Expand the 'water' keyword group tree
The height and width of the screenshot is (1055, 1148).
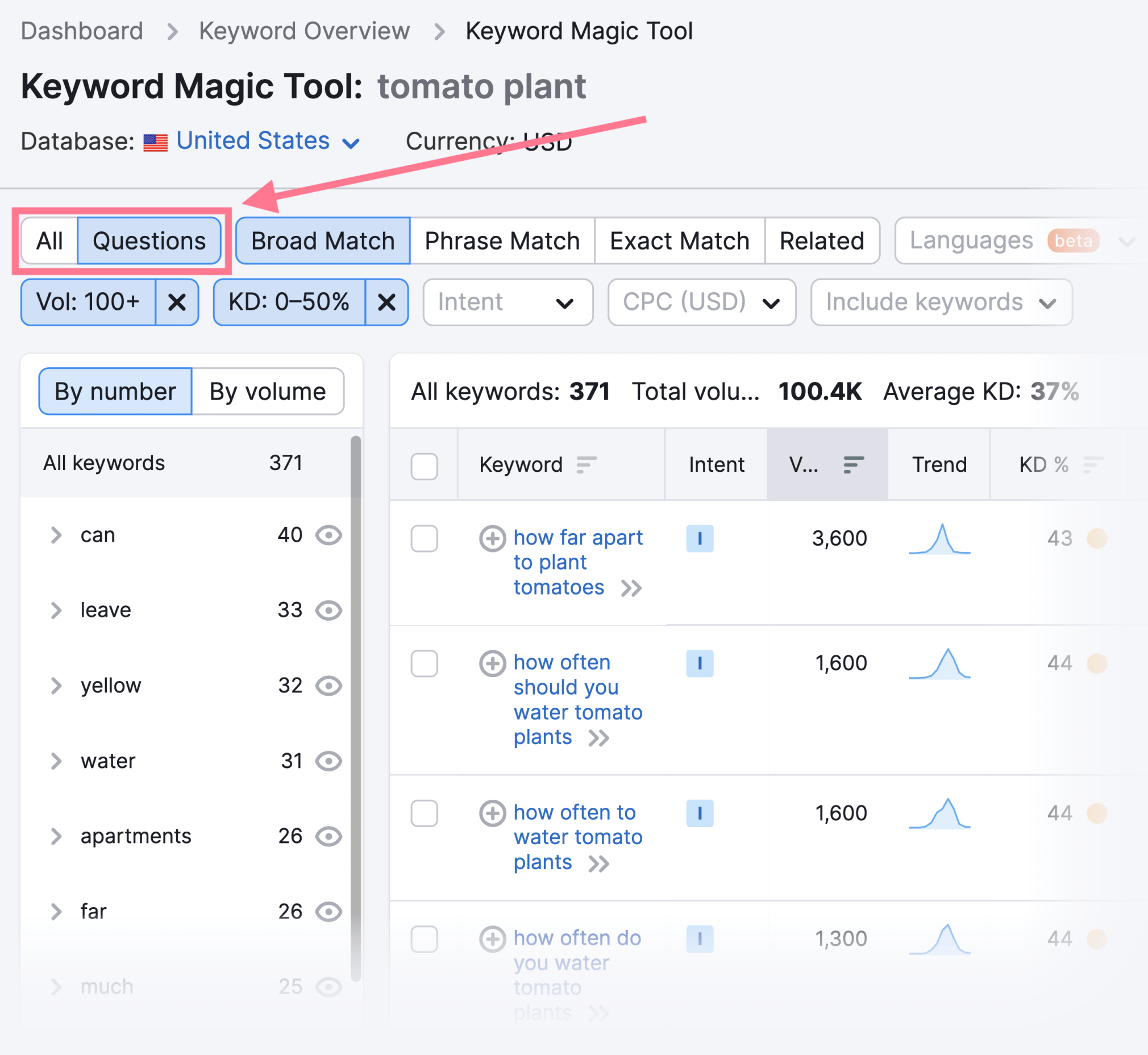click(x=55, y=760)
